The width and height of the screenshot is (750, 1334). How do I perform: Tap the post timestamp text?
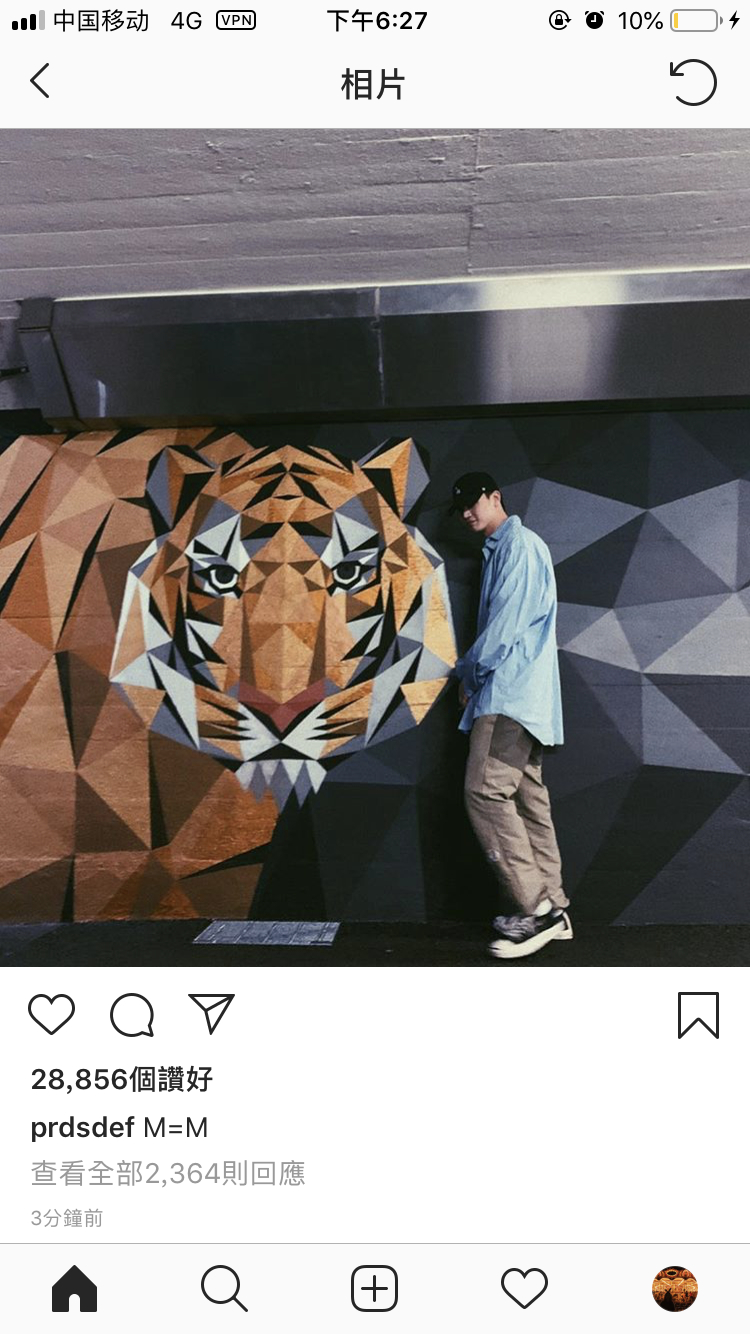coord(67,1218)
